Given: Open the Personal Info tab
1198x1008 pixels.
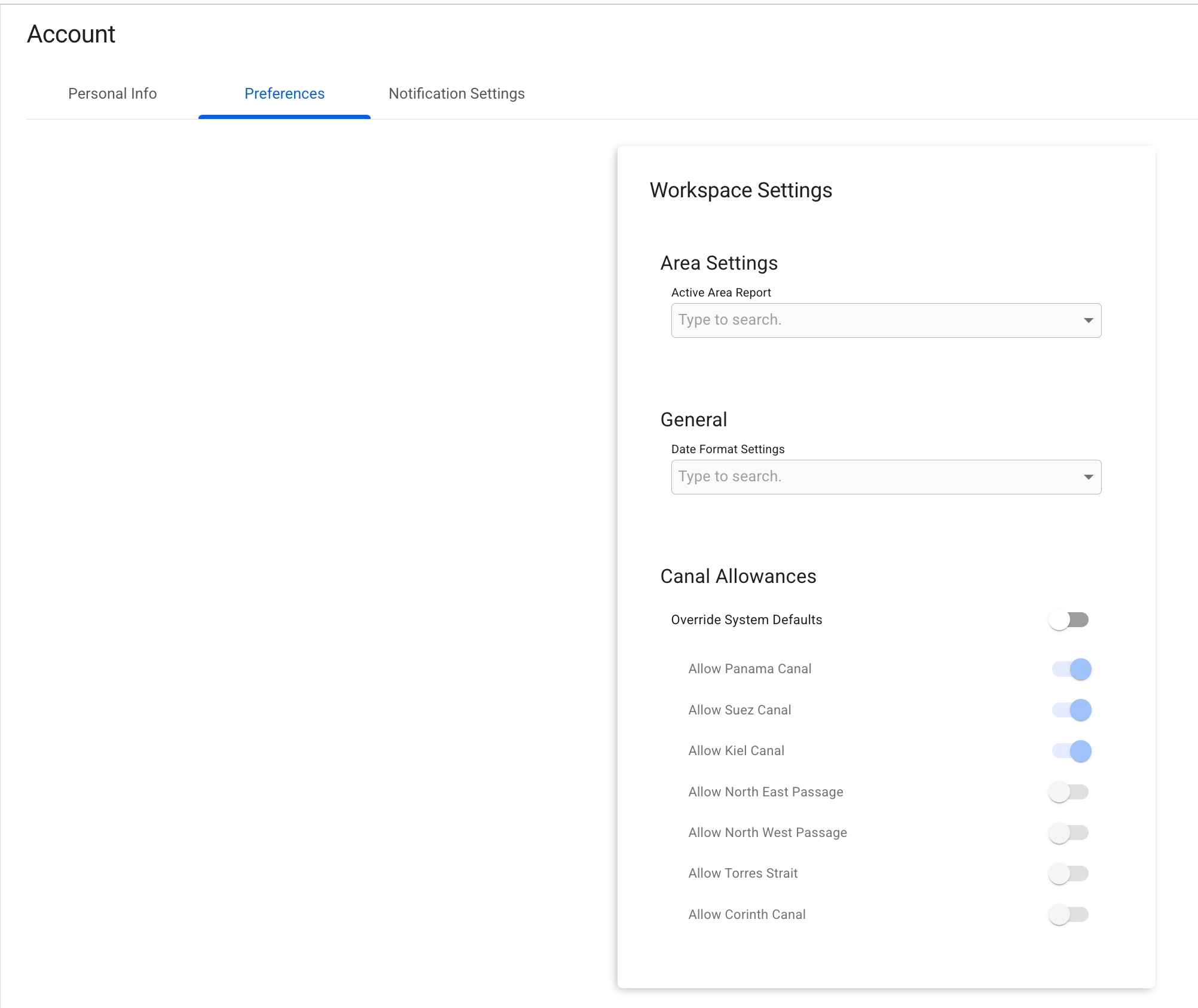Looking at the screenshot, I should point(112,94).
